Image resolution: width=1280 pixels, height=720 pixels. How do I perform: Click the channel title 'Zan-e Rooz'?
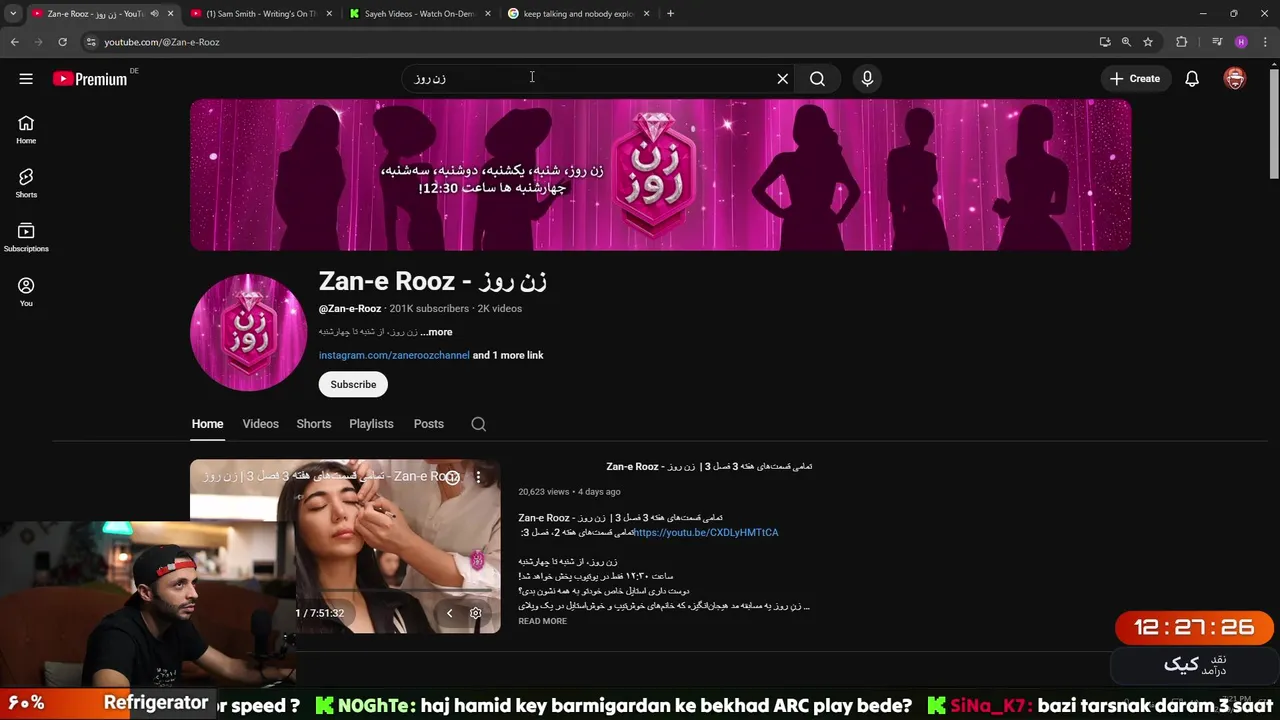tap(433, 281)
